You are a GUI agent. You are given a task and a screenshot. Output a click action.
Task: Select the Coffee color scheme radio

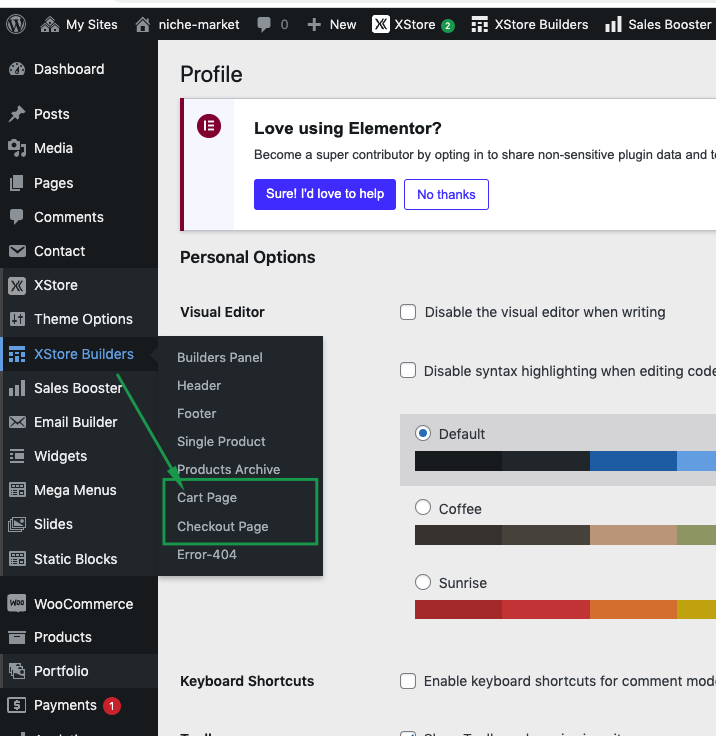point(423,507)
